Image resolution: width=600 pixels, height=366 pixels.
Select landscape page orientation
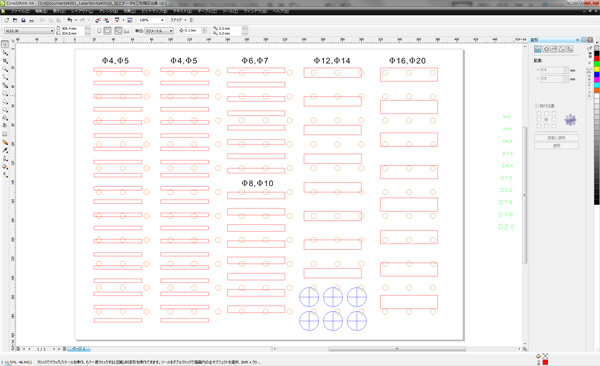[108, 31]
